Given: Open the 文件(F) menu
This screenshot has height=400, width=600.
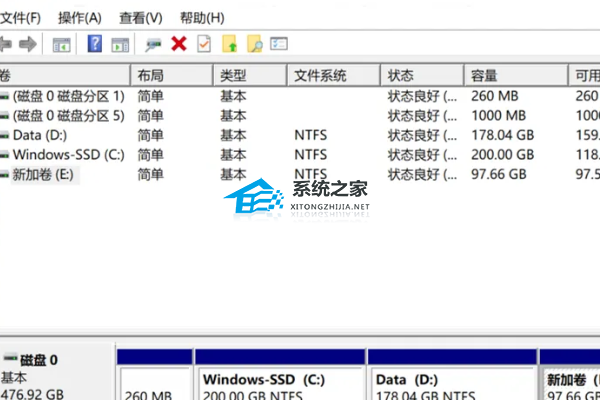Looking at the screenshot, I should click(x=20, y=18).
